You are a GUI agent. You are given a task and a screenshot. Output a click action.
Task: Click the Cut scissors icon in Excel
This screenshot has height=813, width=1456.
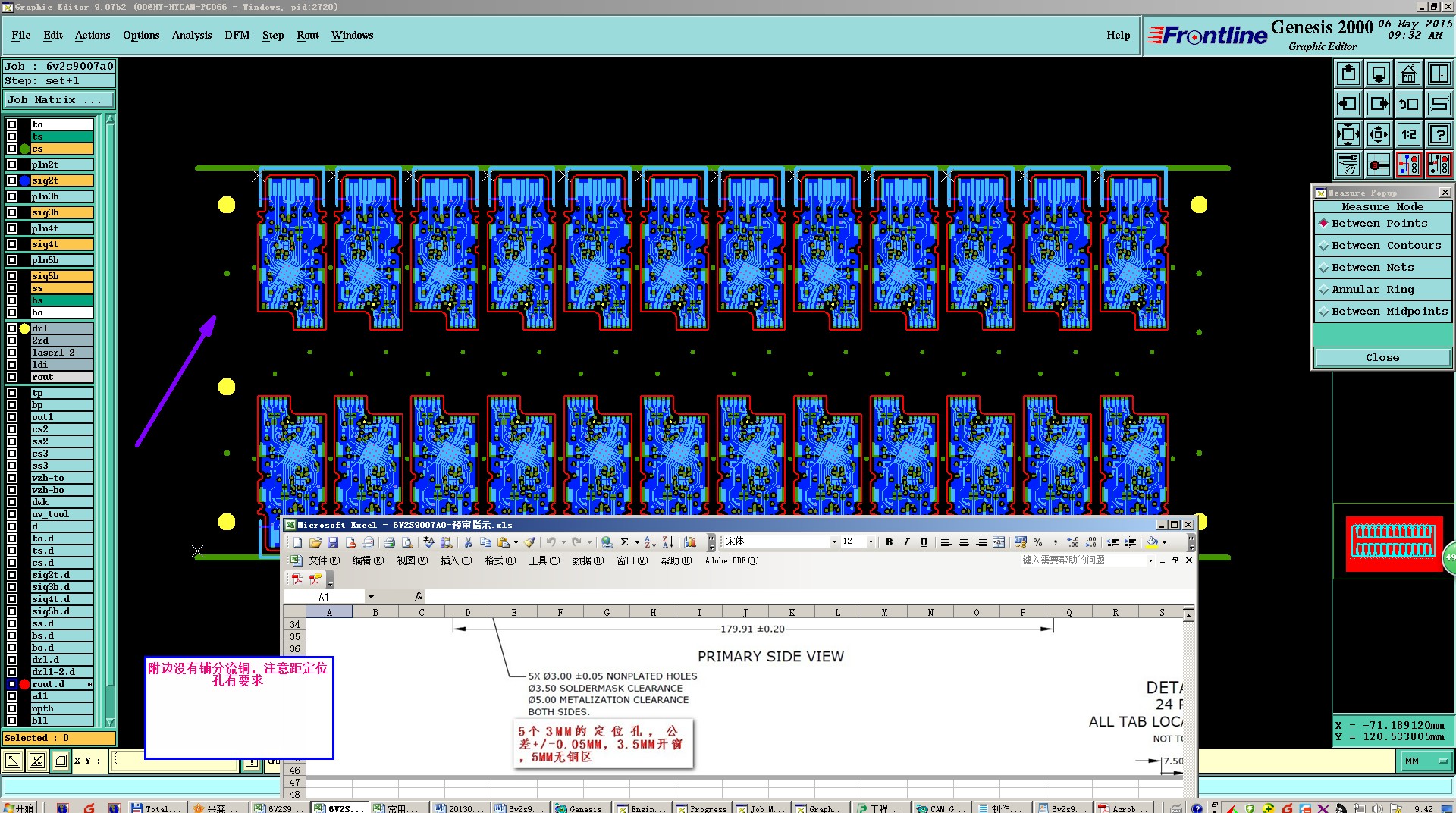click(x=468, y=542)
